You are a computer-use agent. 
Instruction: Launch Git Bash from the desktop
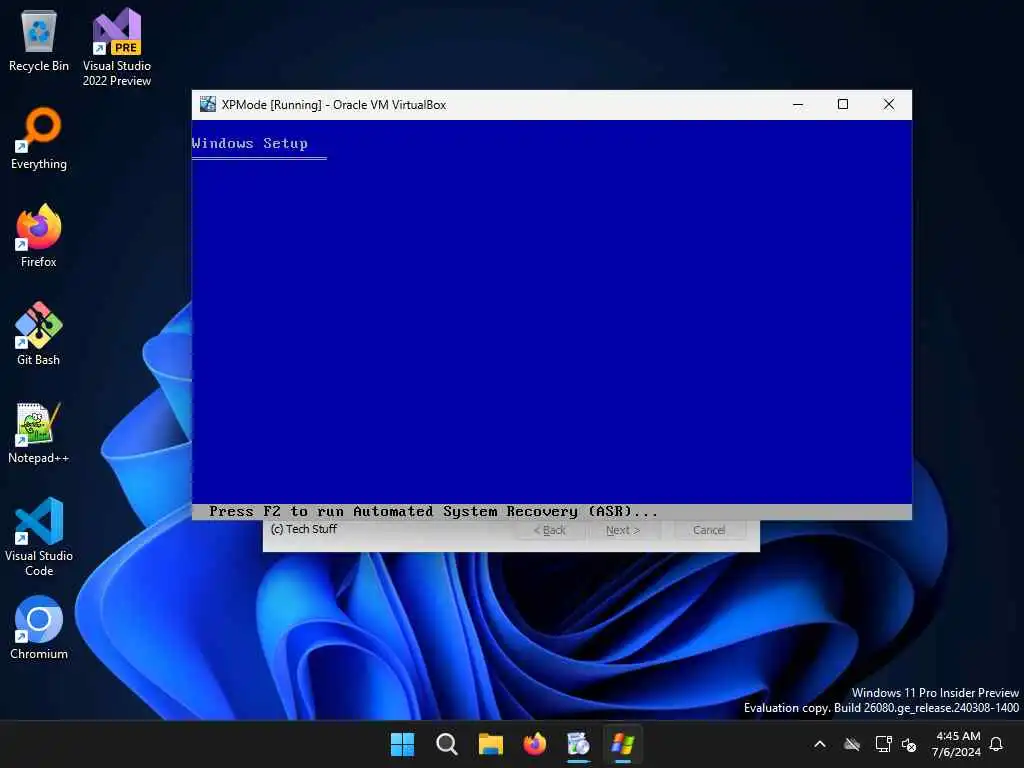[39, 334]
